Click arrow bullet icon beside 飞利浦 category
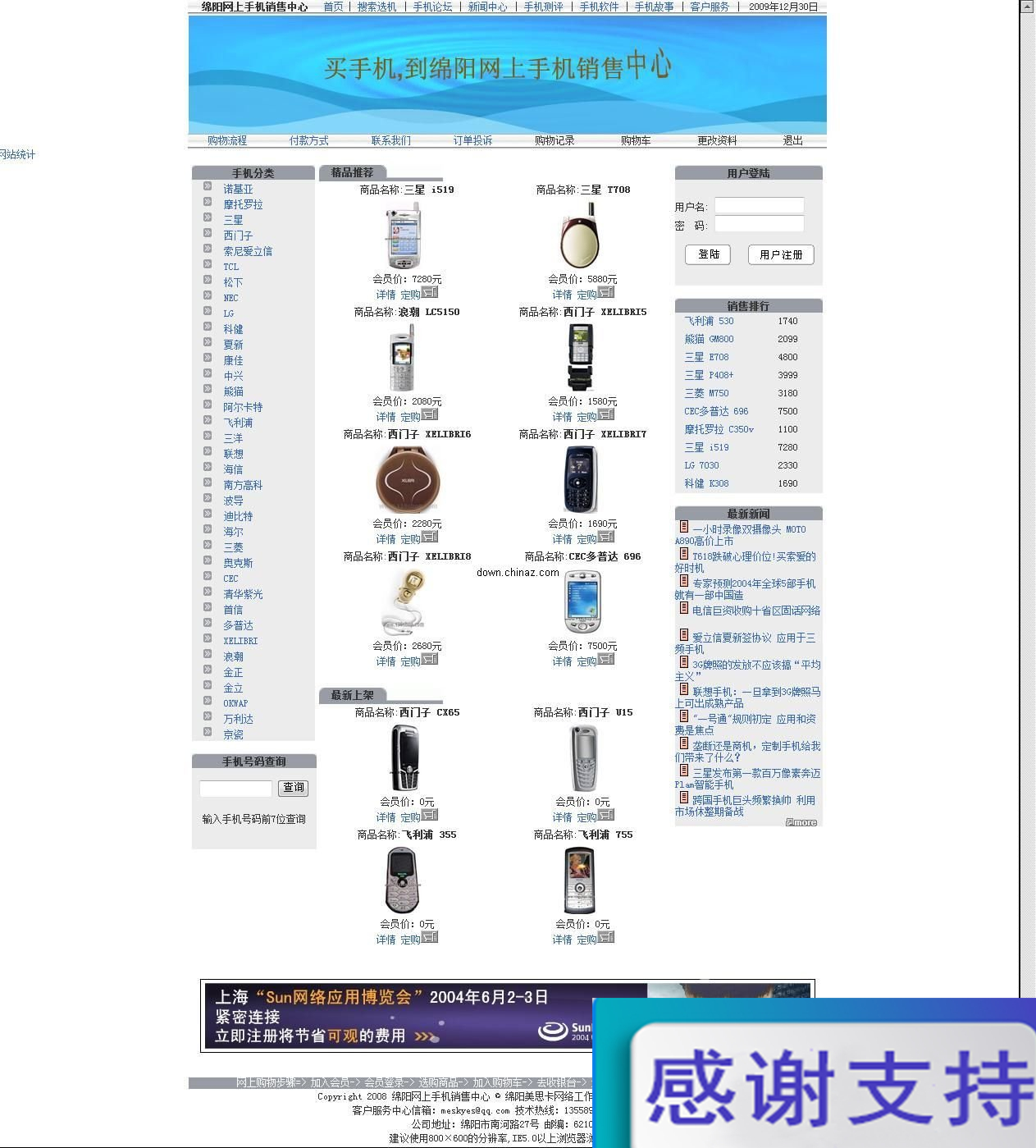The width and height of the screenshot is (1036, 1148). click(208, 420)
